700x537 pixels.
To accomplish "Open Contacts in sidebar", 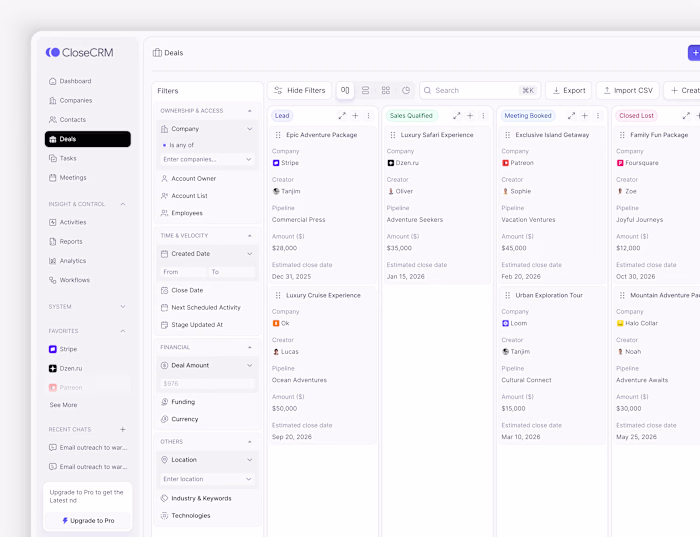I will [x=88, y=120].
